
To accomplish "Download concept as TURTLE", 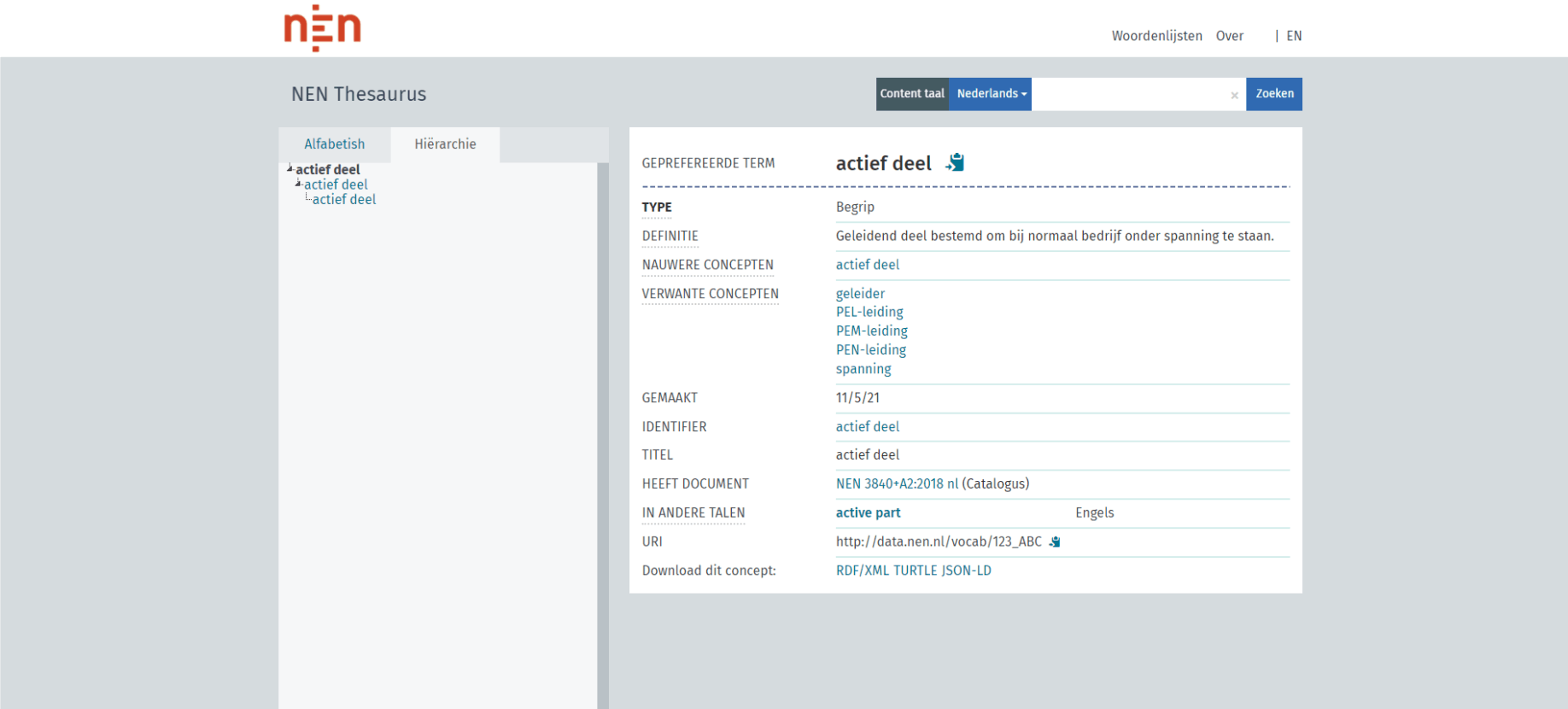I will 916,571.
